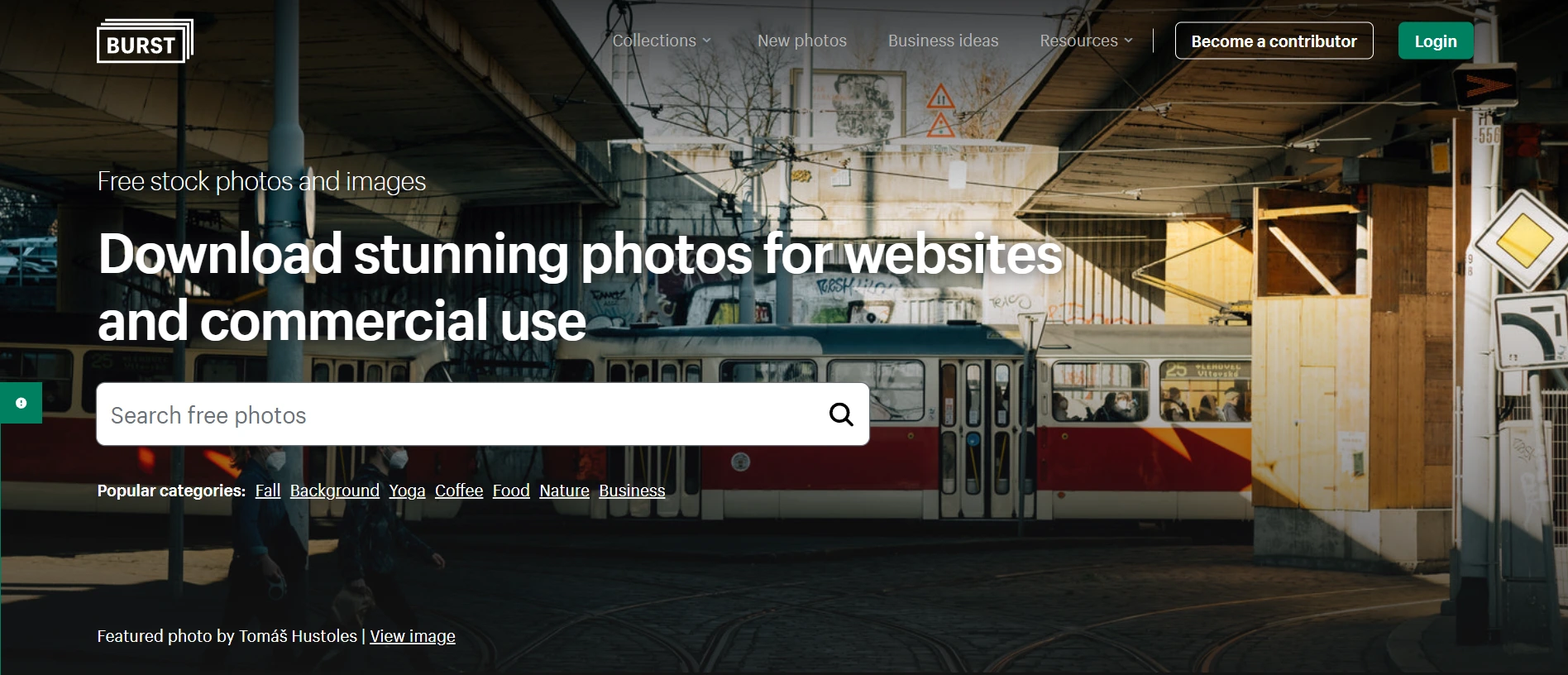Click the Burst logo
Screen dimensions: 1568x675
(x=145, y=41)
